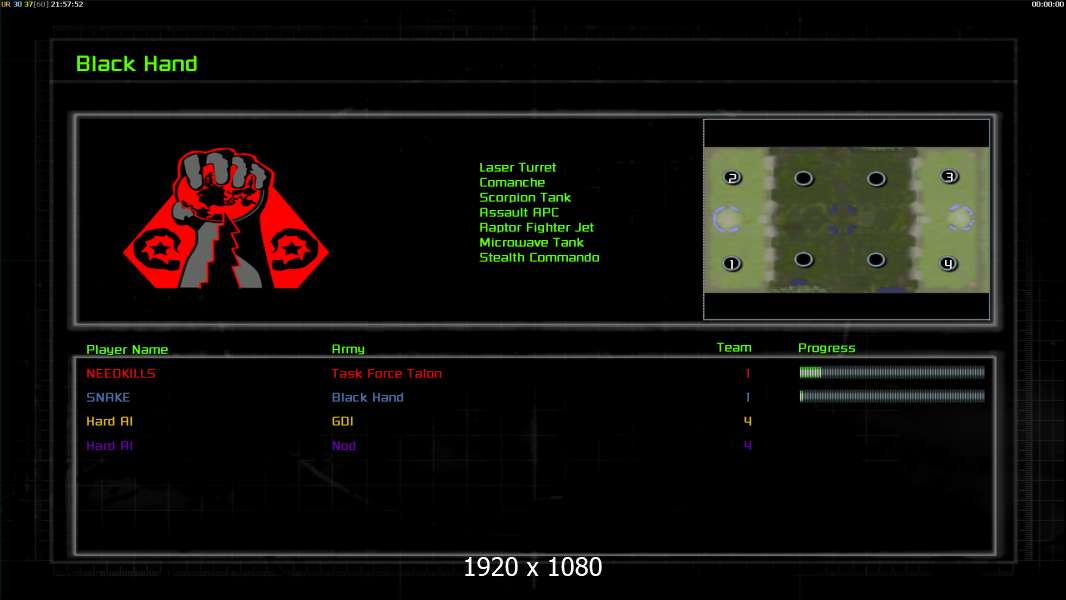The height and width of the screenshot is (600, 1066).
Task: Click the Task Force Talon army cell
Action: click(x=386, y=373)
